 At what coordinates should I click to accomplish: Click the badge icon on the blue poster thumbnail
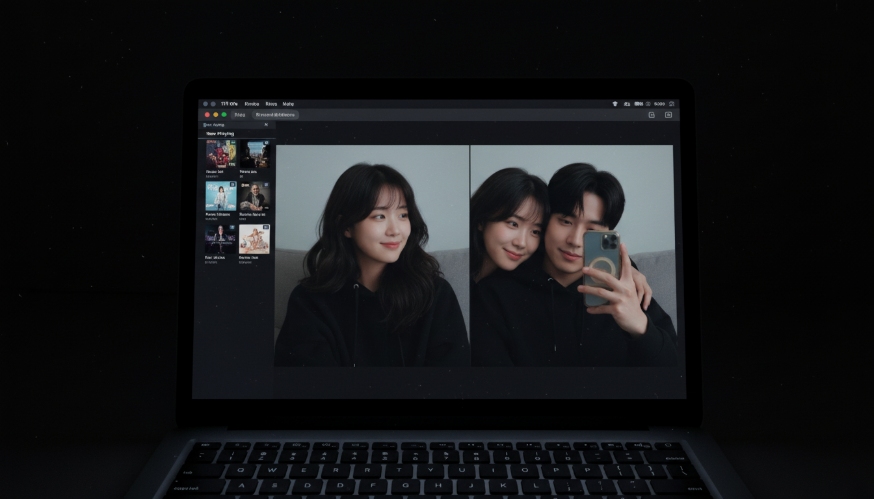(232, 185)
